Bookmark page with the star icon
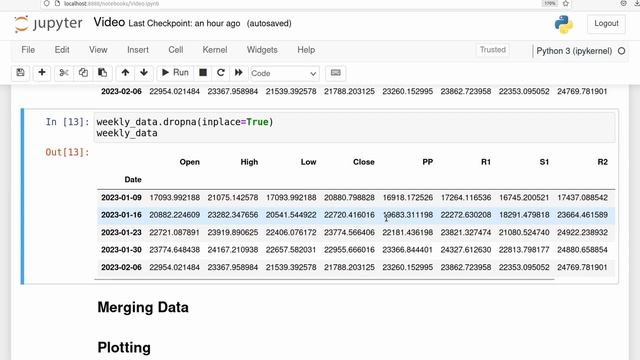This screenshot has height=360, width=640. (x=566, y=3)
